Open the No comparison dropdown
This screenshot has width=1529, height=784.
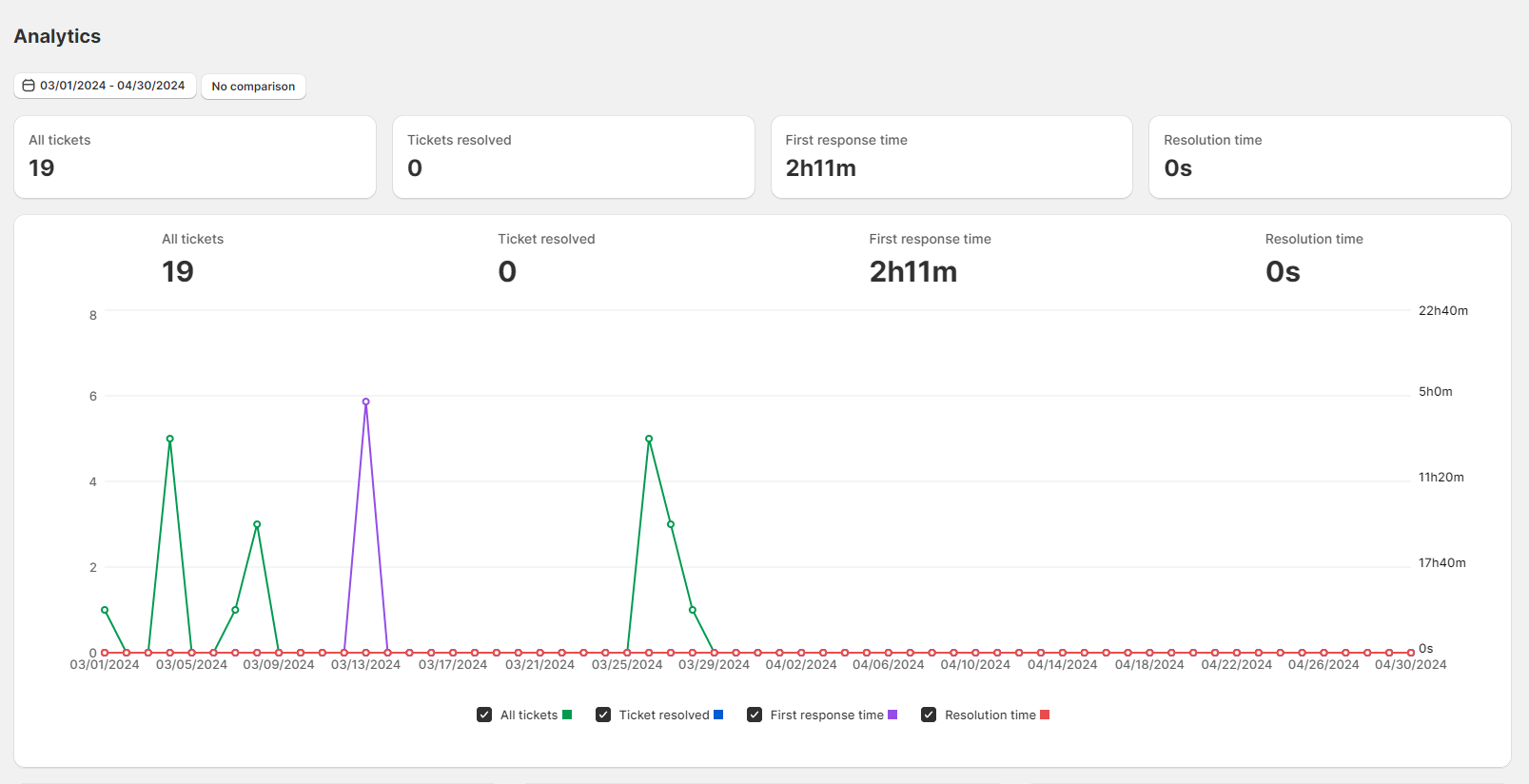(253, 87)
